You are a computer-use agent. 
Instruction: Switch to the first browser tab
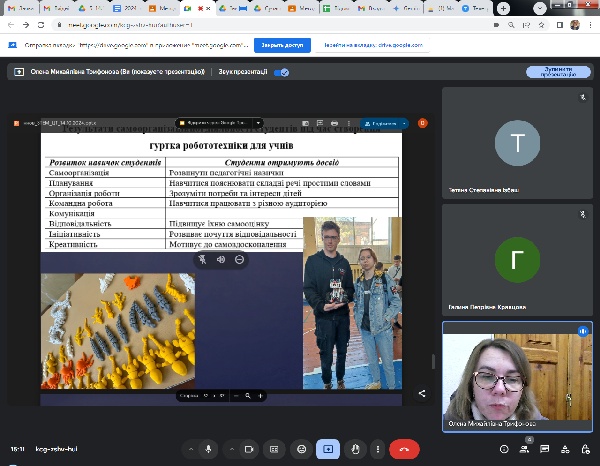tap(20, 8)
